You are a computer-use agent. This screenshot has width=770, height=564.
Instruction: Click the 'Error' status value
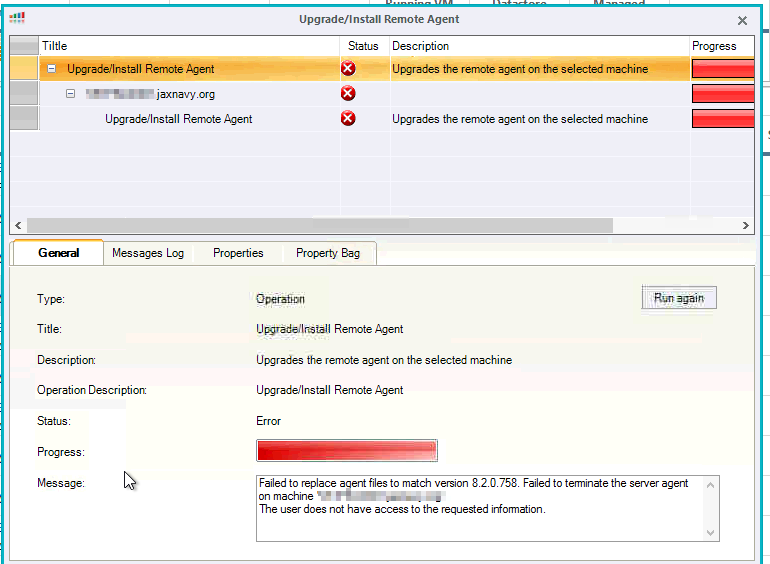[269, 421]
